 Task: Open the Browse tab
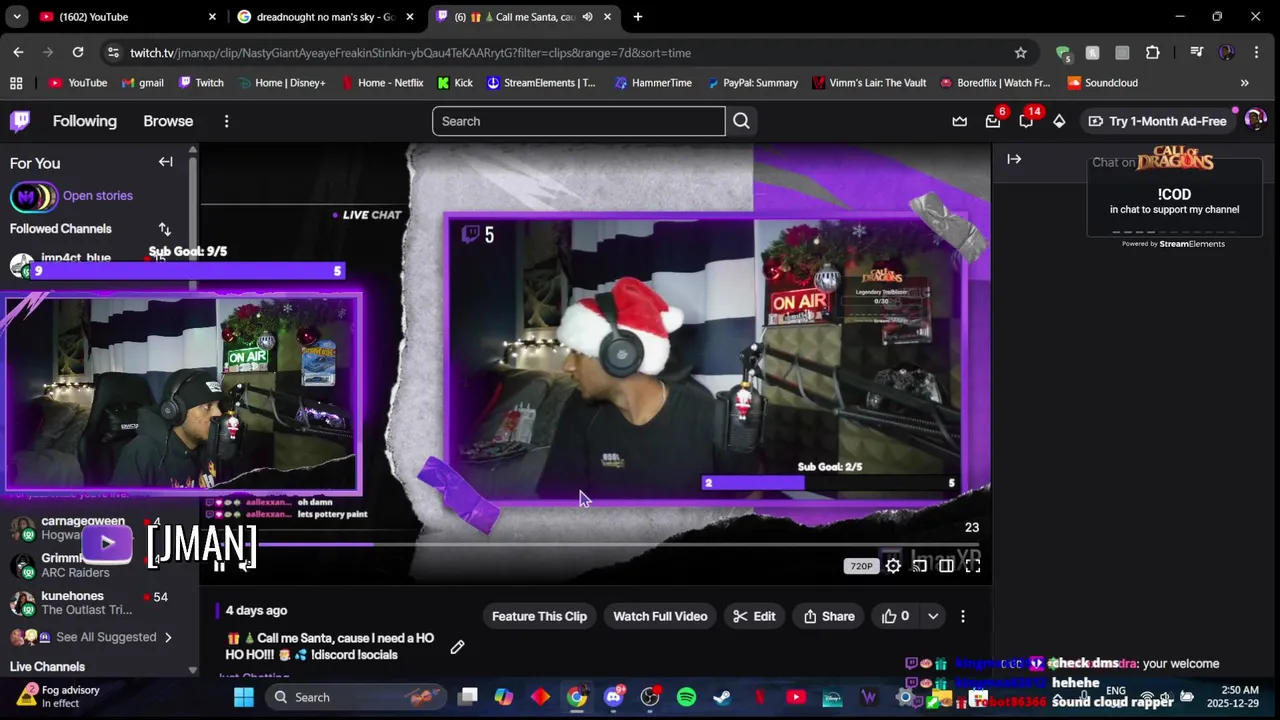tap(168, 121)
